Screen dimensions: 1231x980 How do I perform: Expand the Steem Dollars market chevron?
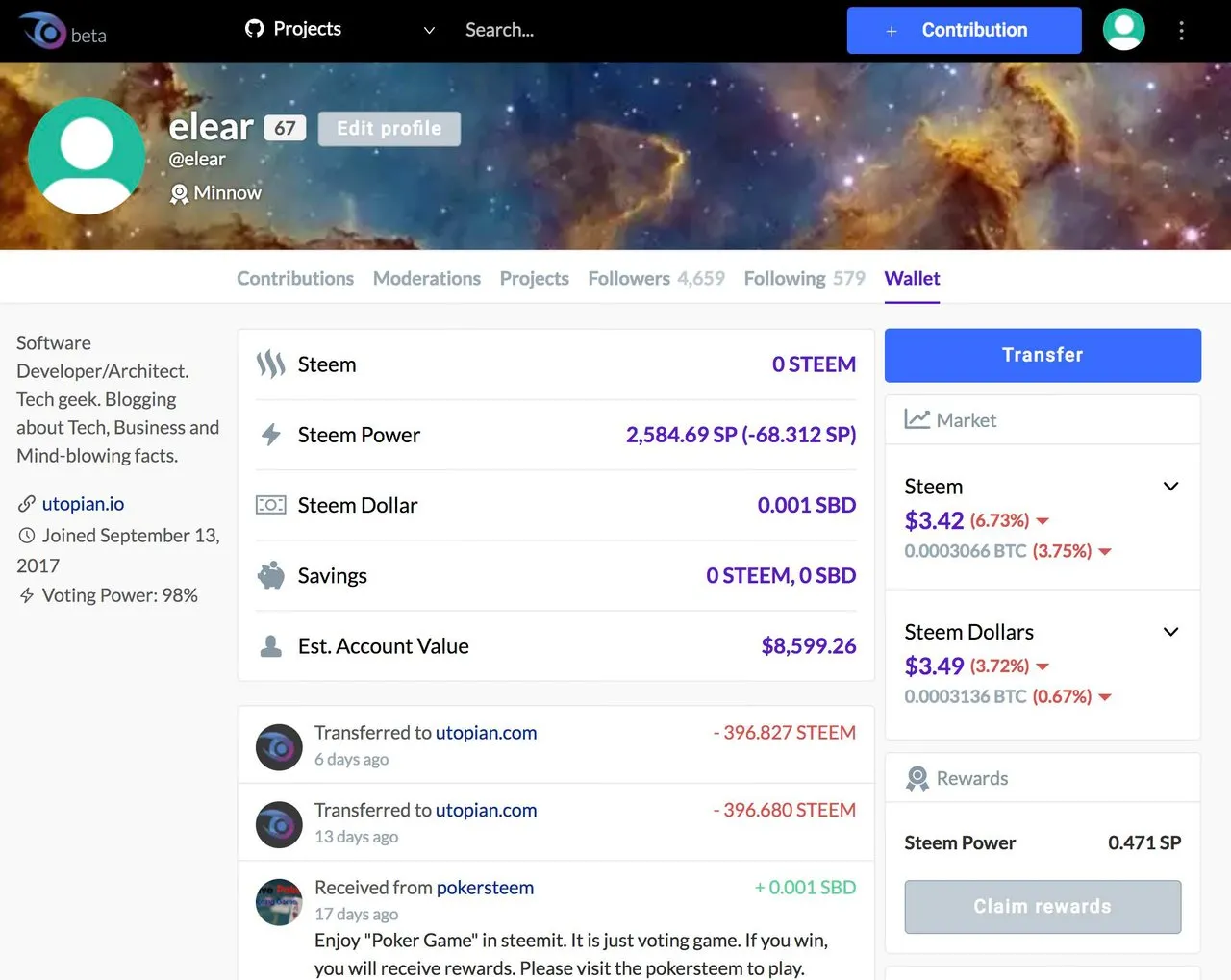point(1170,632)
